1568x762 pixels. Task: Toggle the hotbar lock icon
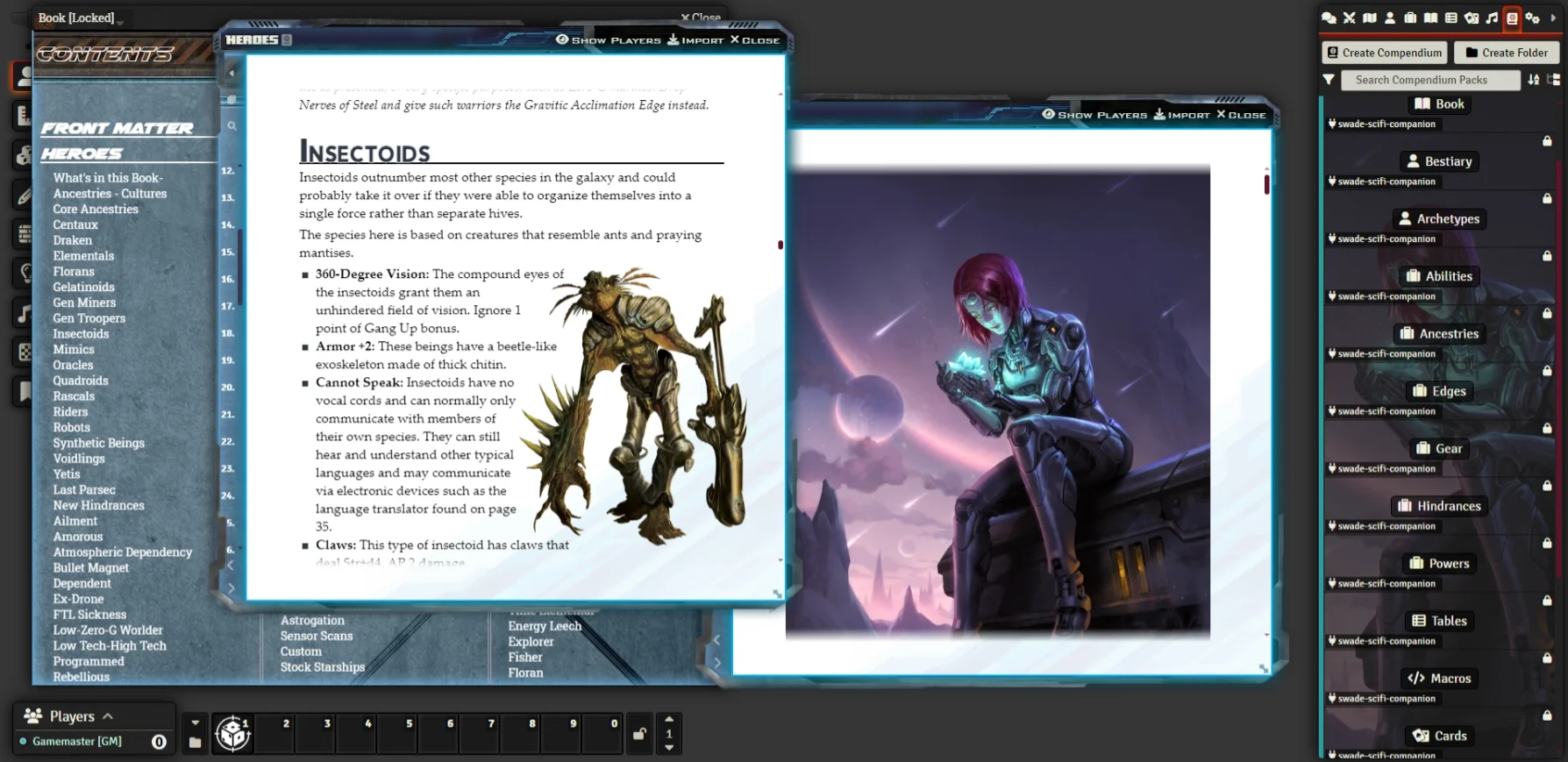(x=640, y=734)
